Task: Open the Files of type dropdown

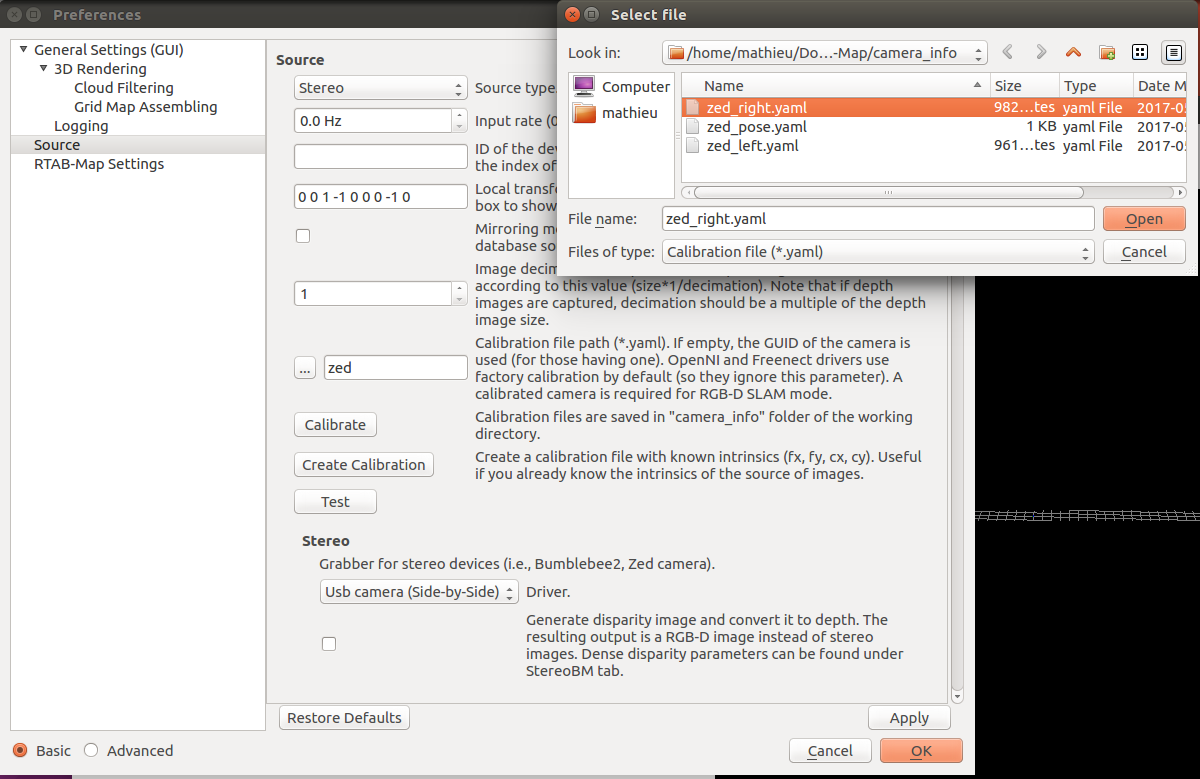Action: click(878, 252)
